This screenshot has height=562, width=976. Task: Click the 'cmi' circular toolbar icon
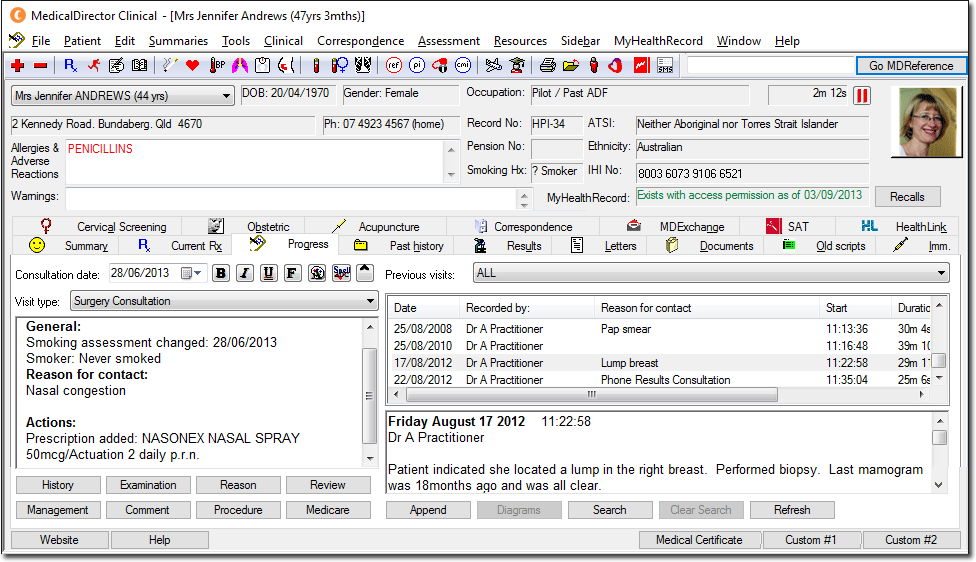(x=462, y=66)
